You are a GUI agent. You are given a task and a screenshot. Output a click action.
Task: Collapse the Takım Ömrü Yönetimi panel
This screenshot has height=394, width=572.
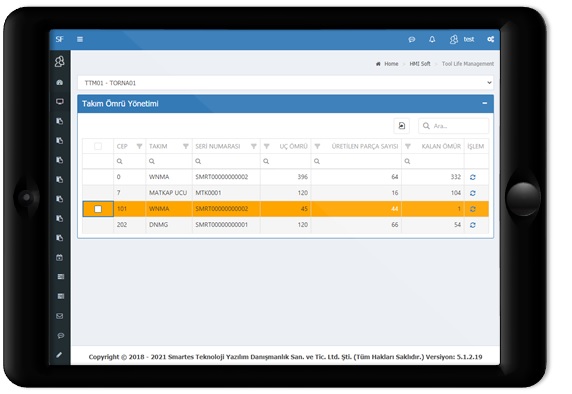pos(484,103)
